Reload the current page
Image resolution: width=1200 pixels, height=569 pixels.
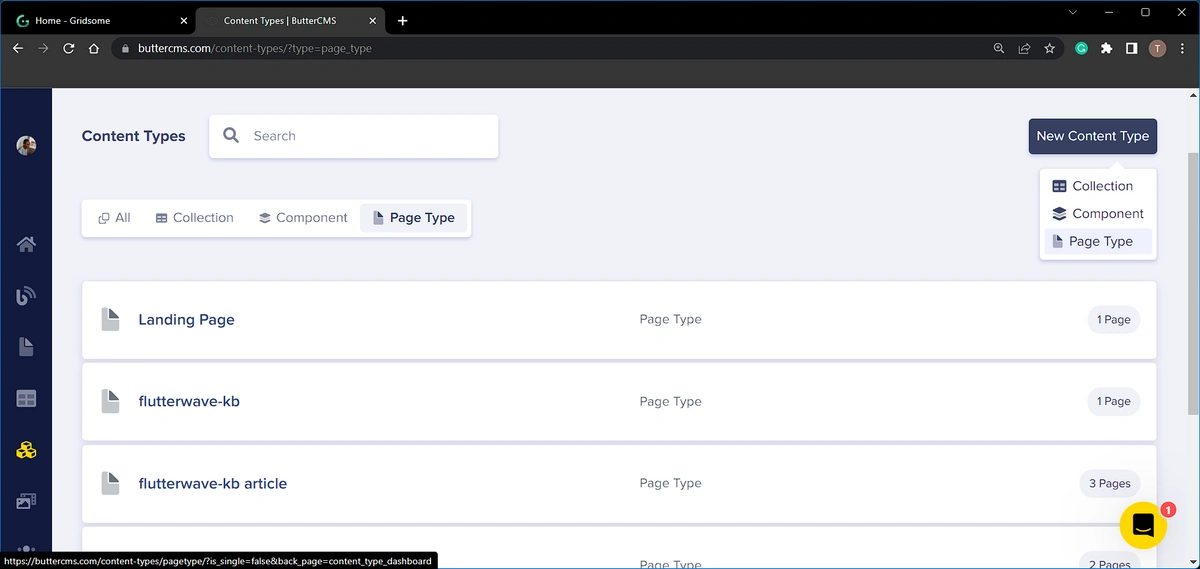pos(69,48)
